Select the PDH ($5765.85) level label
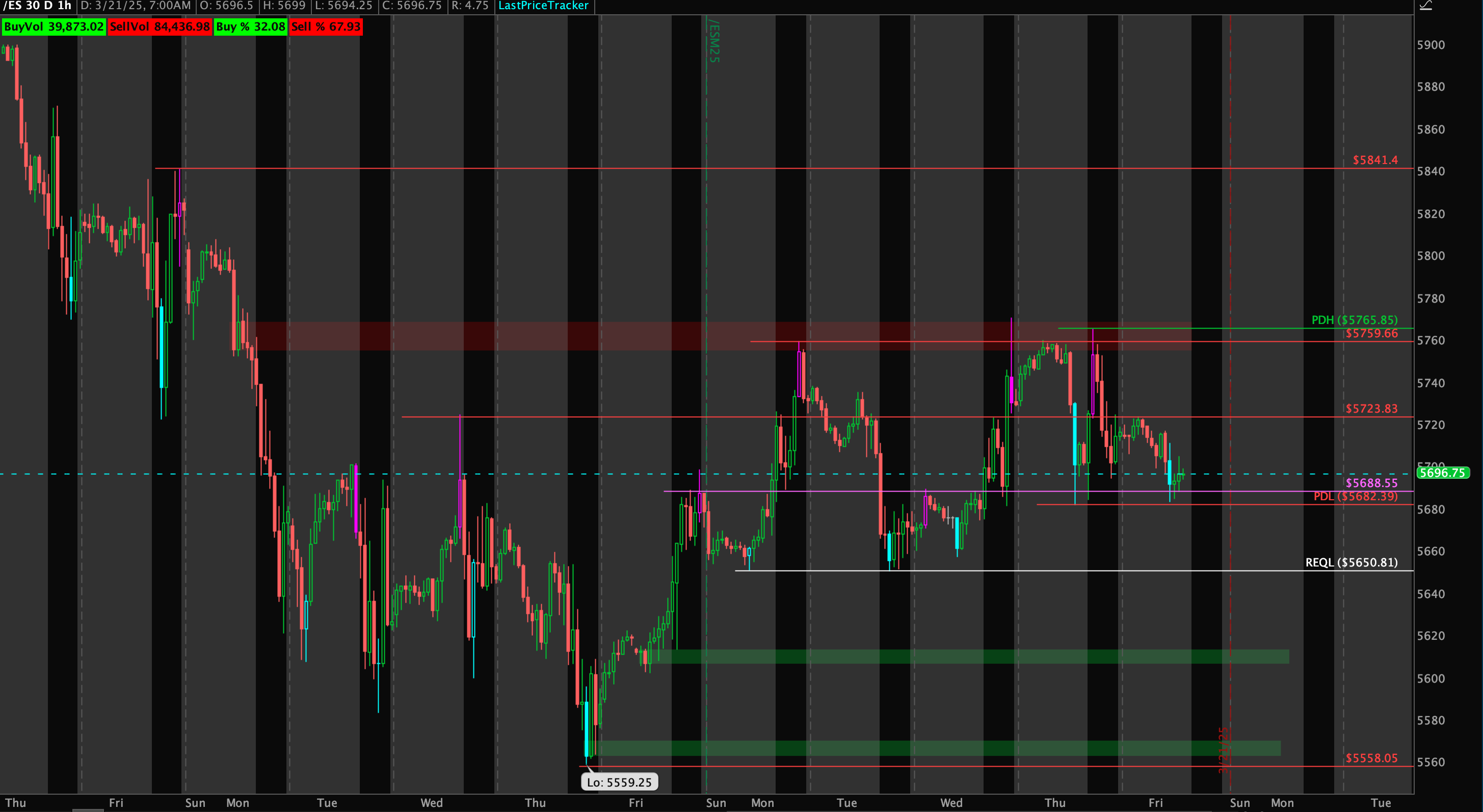This screenshot has width=1483, height=812. pos(1354,319)
